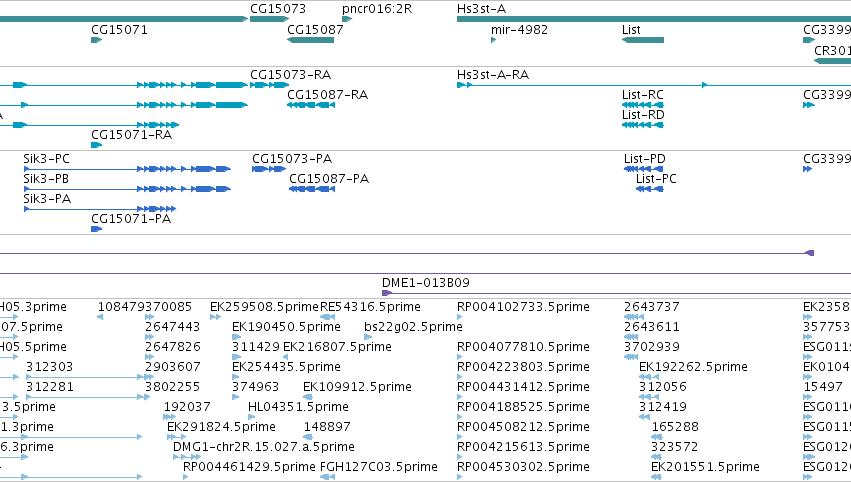Click the 323572 EST label

pyautogui.click(x=675, y=447)
